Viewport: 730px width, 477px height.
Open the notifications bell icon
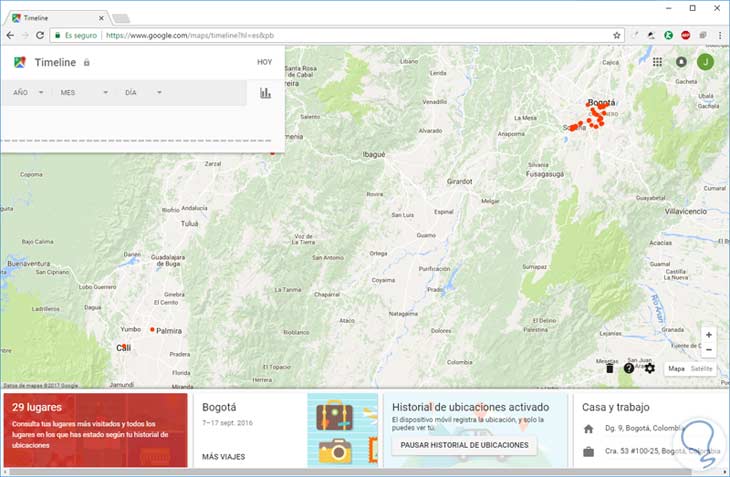(x=681, y=62)
